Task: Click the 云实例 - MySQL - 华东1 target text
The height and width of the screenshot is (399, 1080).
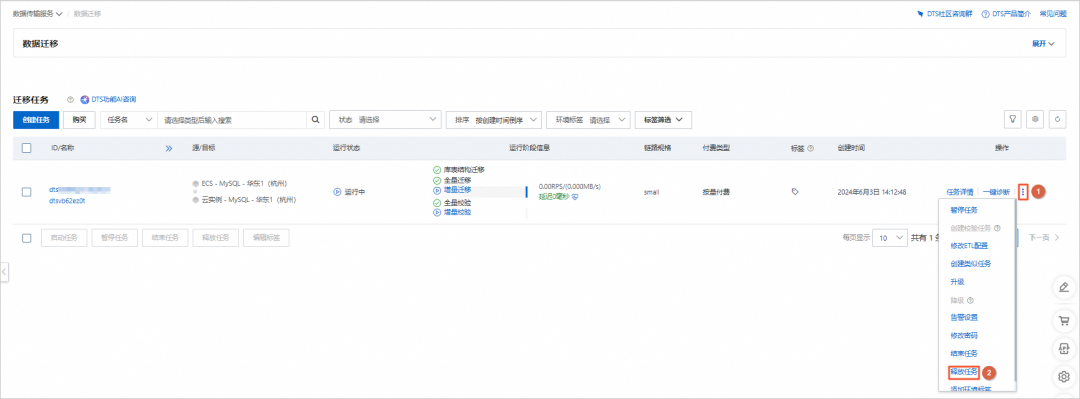Action: 249,200
